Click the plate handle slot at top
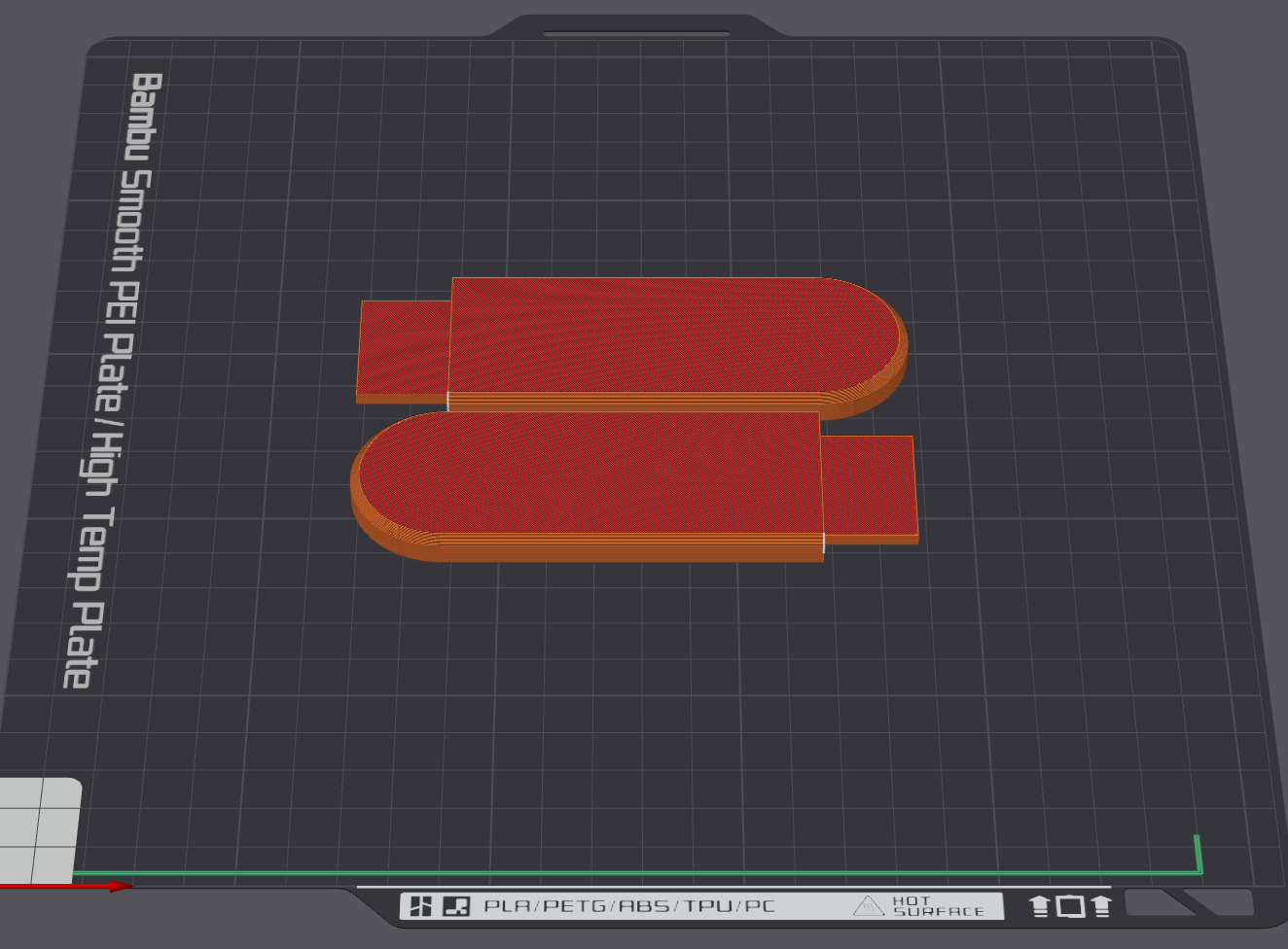1288x949 pixels. click(636, 34)
